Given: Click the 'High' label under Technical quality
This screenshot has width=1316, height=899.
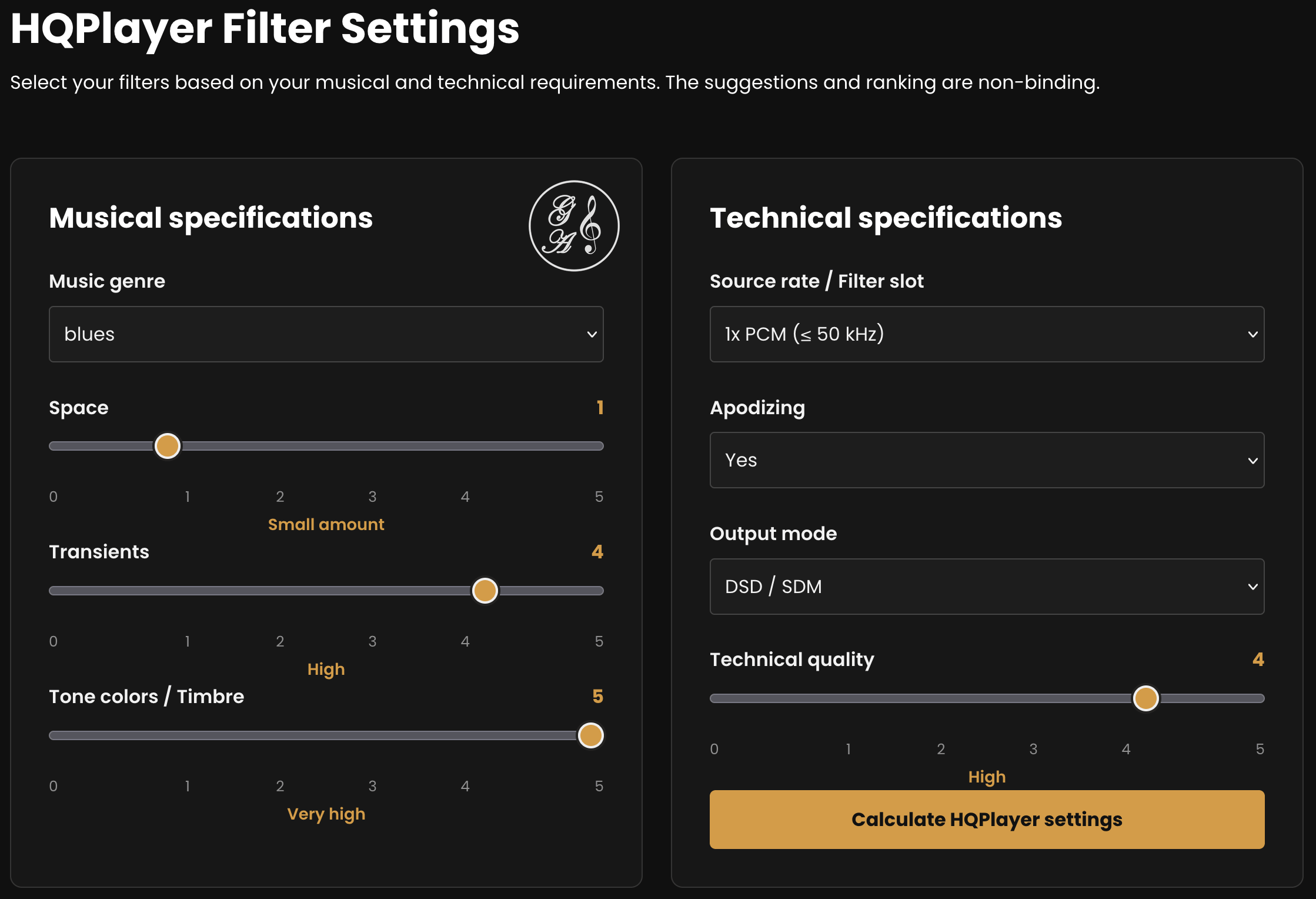Looking at the screenshot, I should [x=987, y=777].
